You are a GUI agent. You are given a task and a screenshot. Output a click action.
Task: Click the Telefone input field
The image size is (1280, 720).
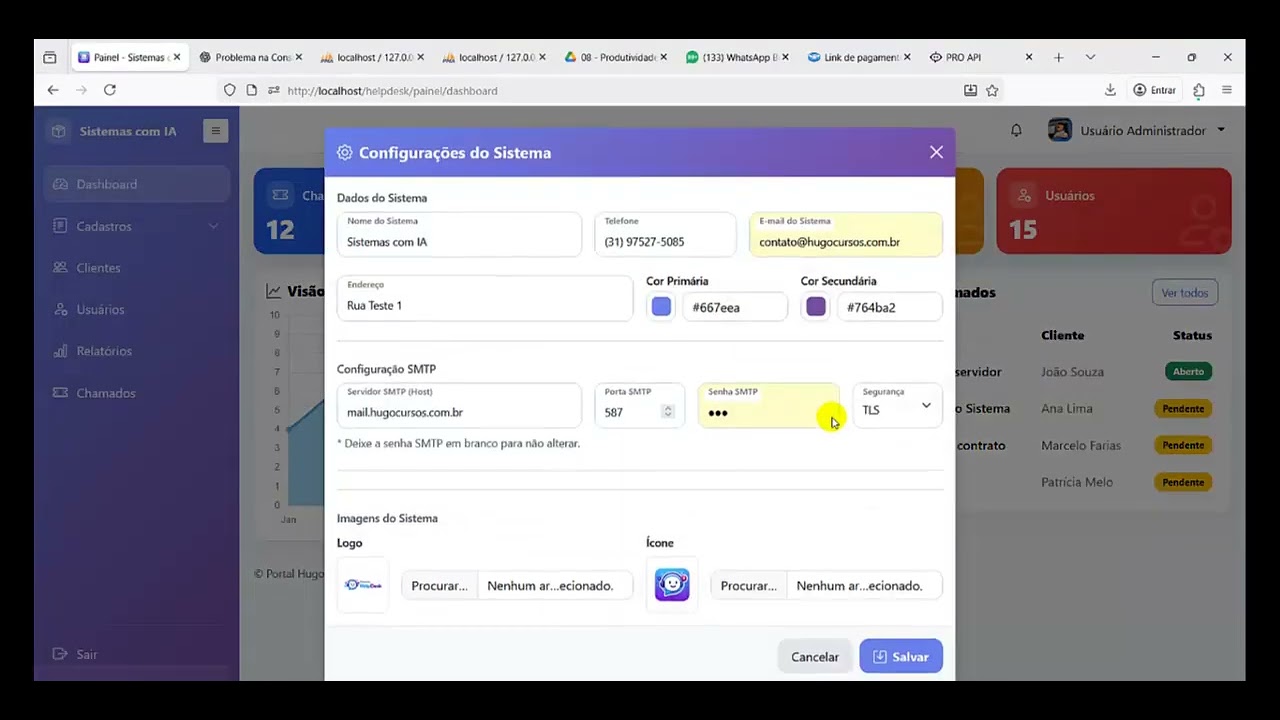[x=665, y=234]
